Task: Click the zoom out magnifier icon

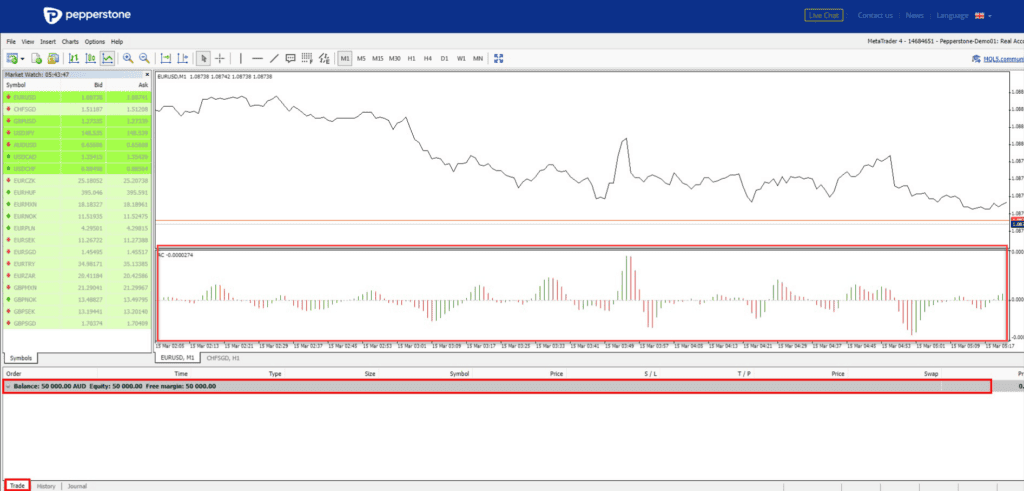Action: point(145,58)
